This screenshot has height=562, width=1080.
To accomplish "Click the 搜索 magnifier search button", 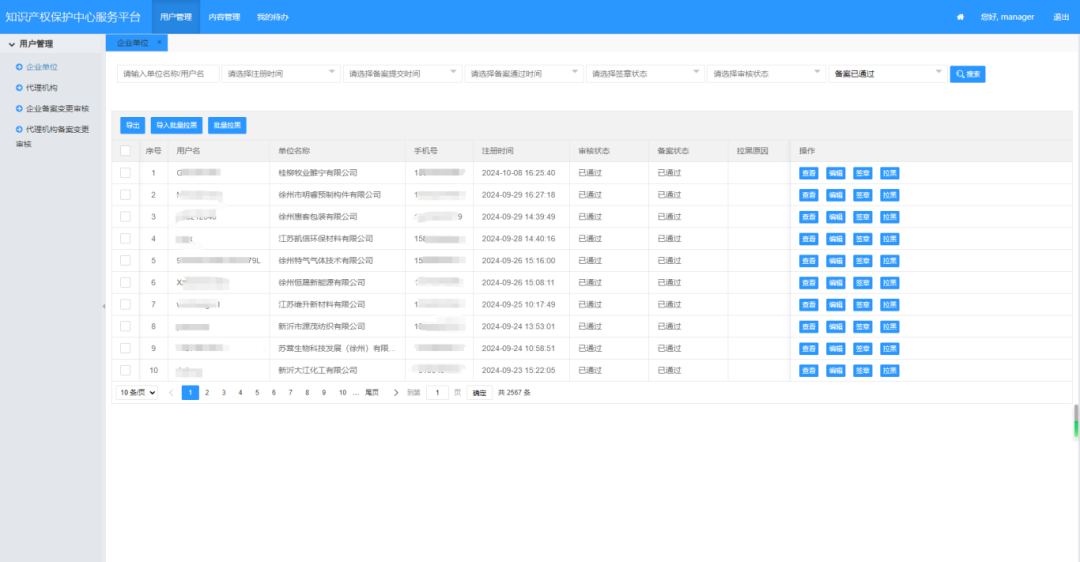I will coord(967,74).
